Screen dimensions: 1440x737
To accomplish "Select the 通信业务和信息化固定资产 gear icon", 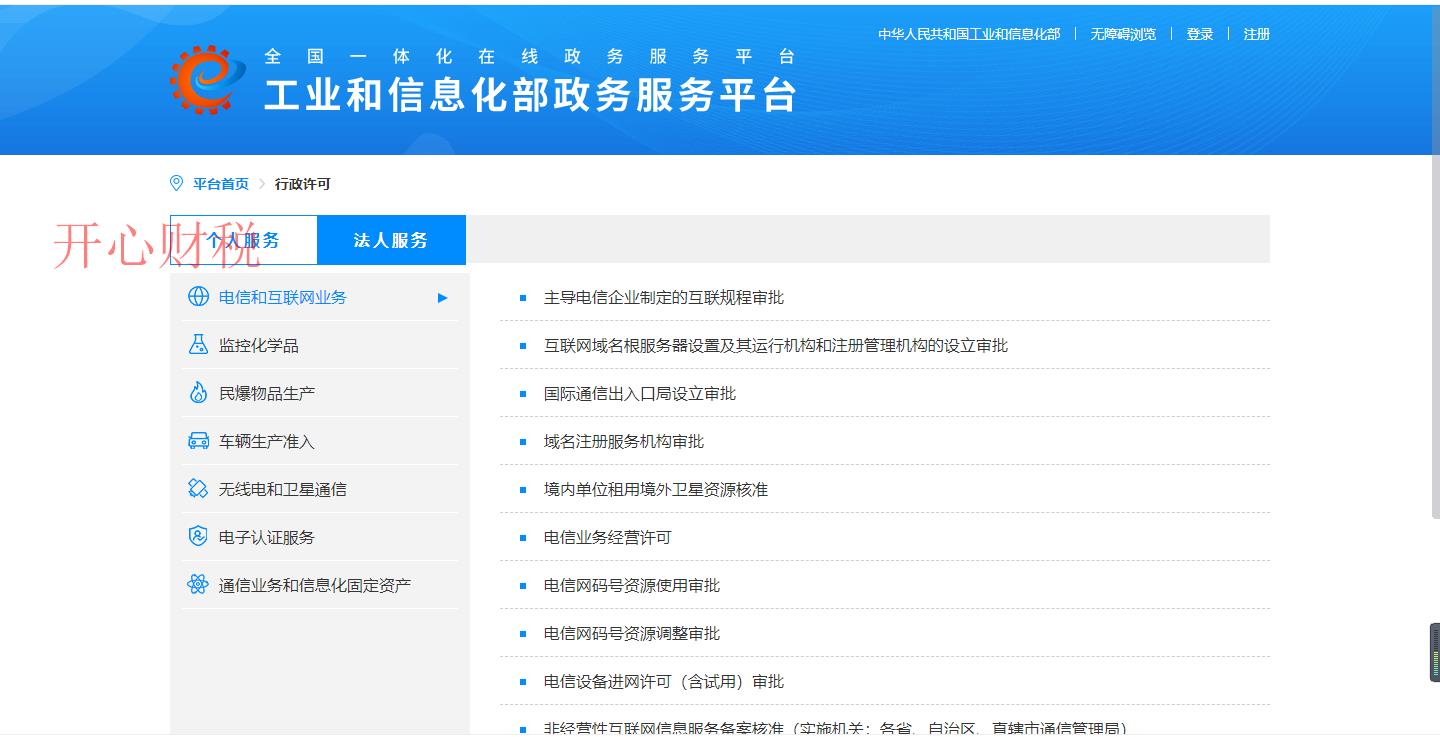I will [195, 584].
